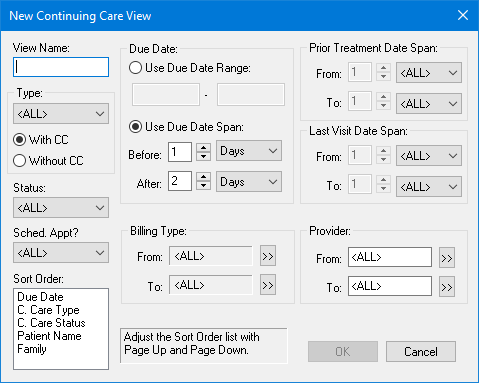
Task: Click the Billing Type To field
Action: pyautogui.click(x=211, y=285)
